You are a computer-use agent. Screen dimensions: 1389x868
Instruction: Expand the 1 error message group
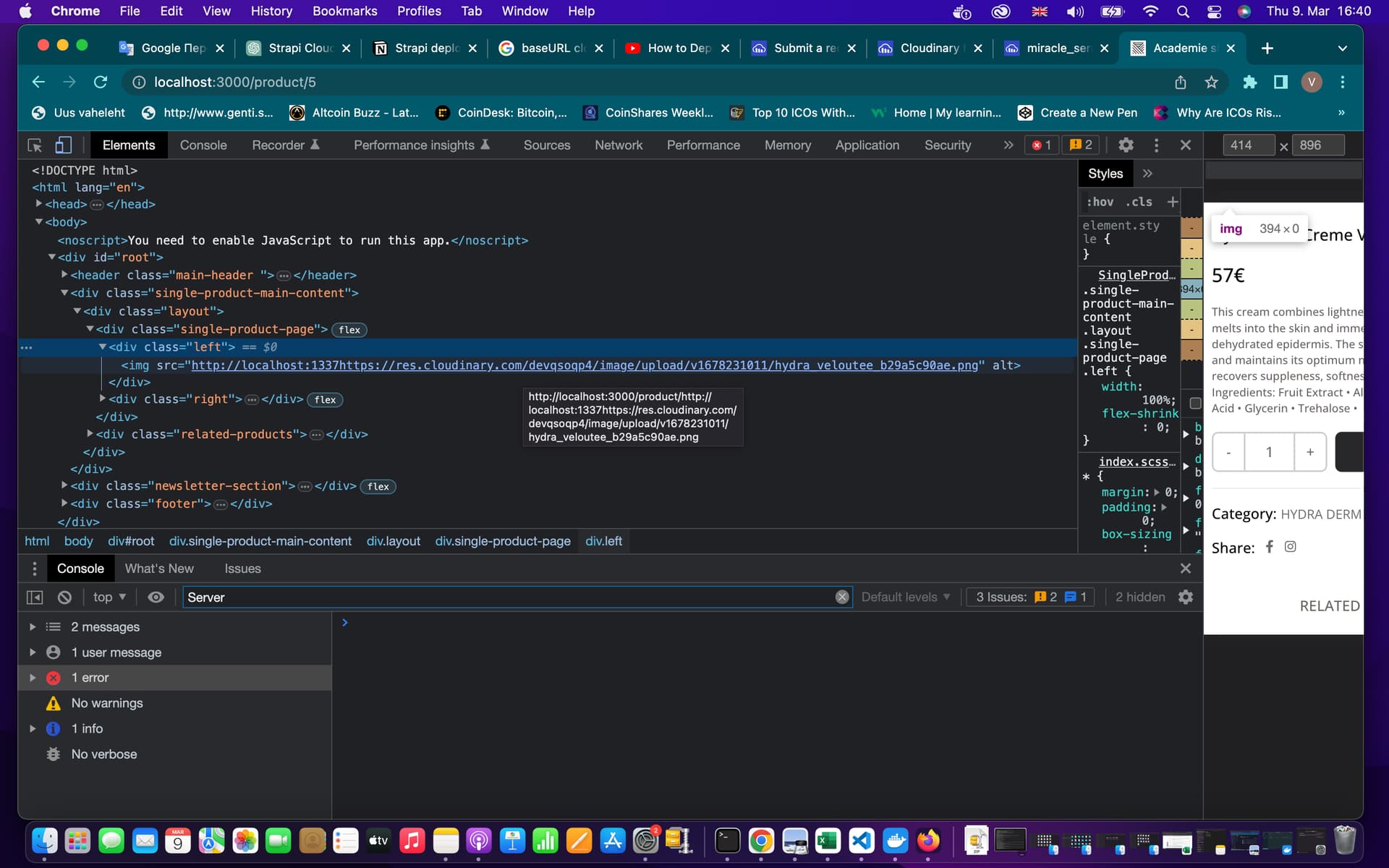click(x=33, y=678)
